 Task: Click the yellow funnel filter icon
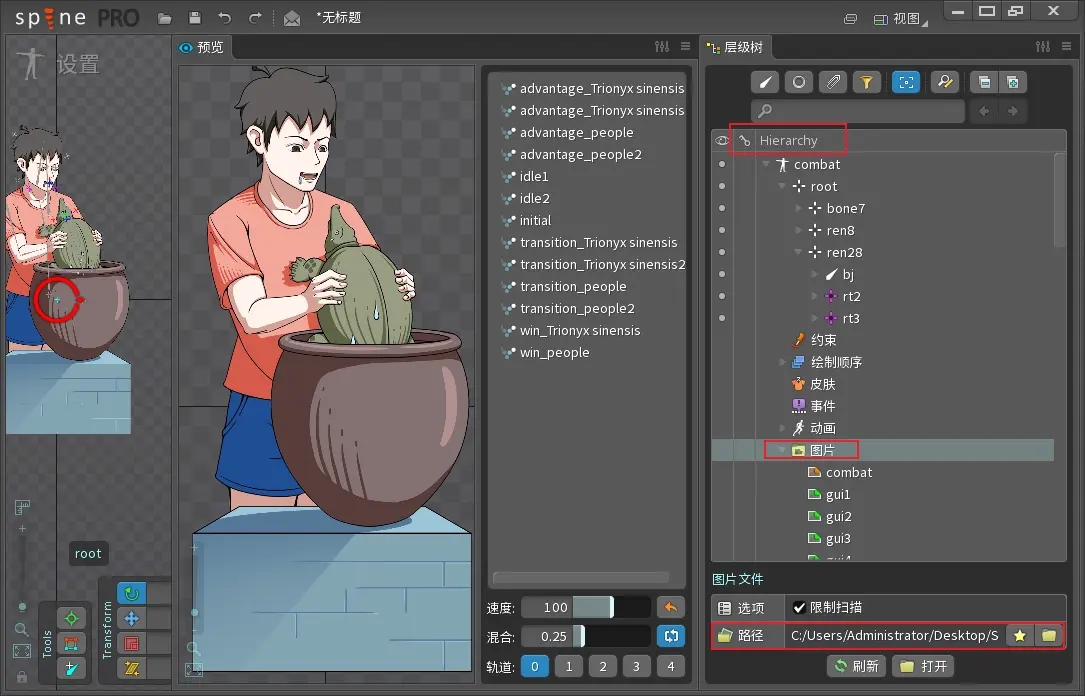click(x=866, y=82)
